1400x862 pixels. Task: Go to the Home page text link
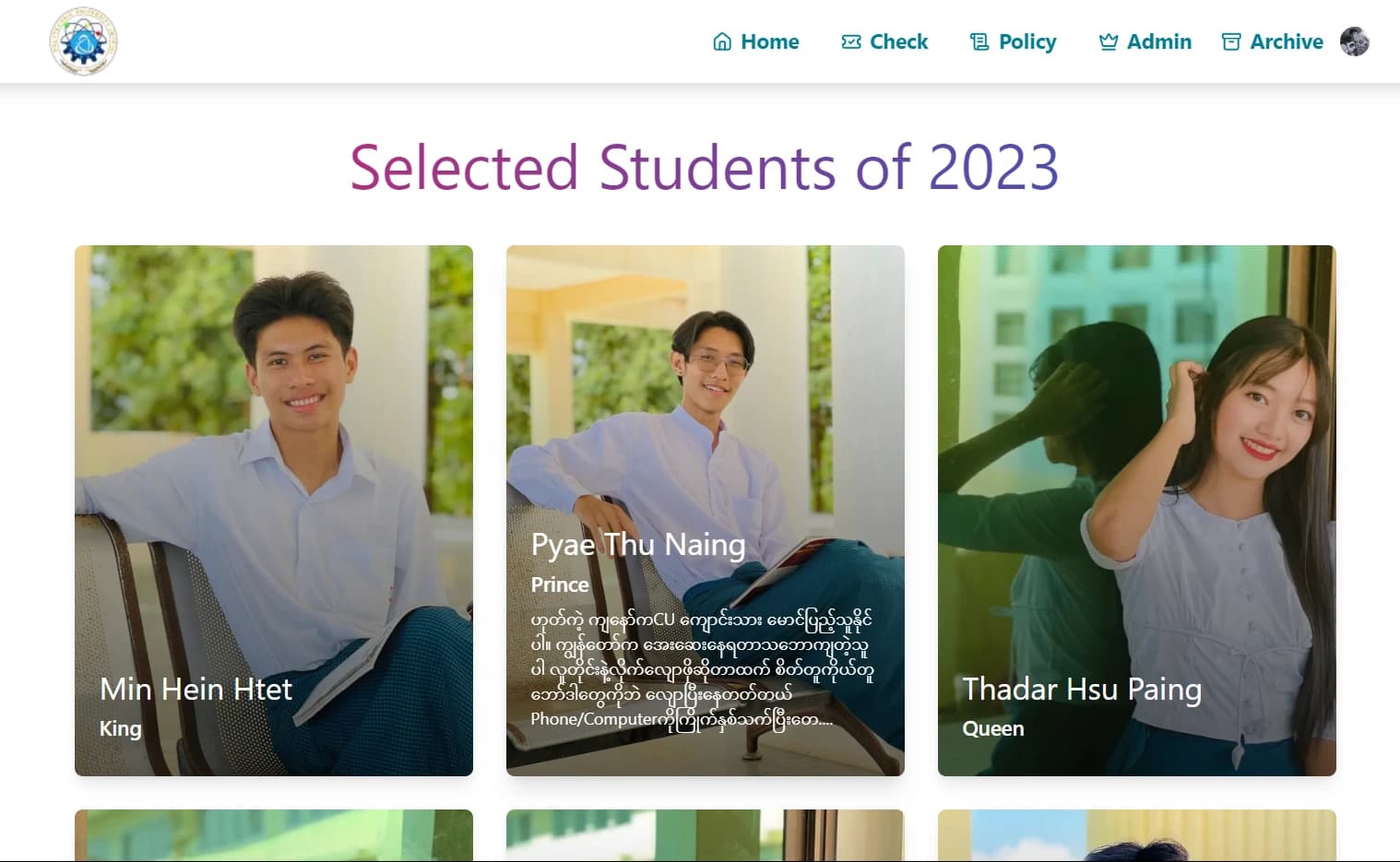[769, 41]
